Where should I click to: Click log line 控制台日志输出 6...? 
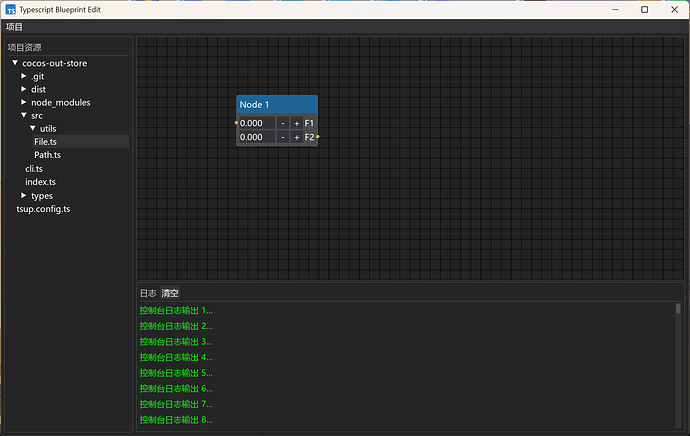click(176, 388)
